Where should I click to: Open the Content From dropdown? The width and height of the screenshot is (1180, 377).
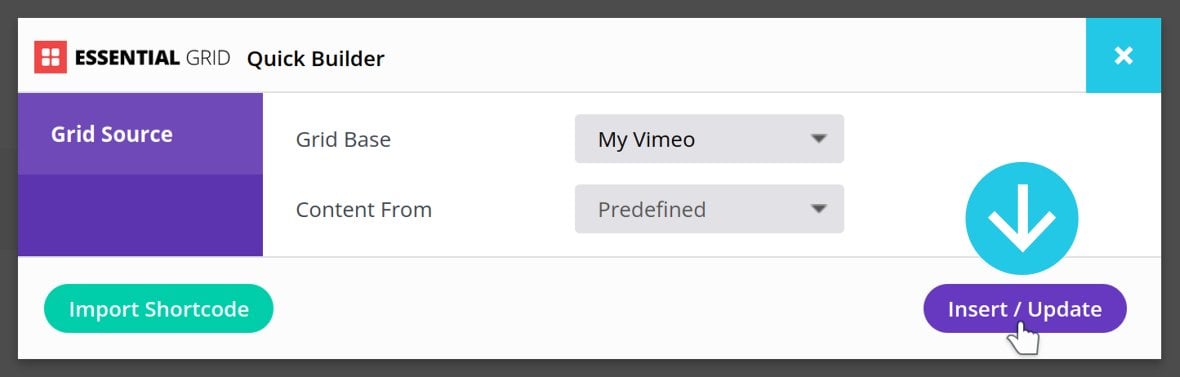coord(709,208)
